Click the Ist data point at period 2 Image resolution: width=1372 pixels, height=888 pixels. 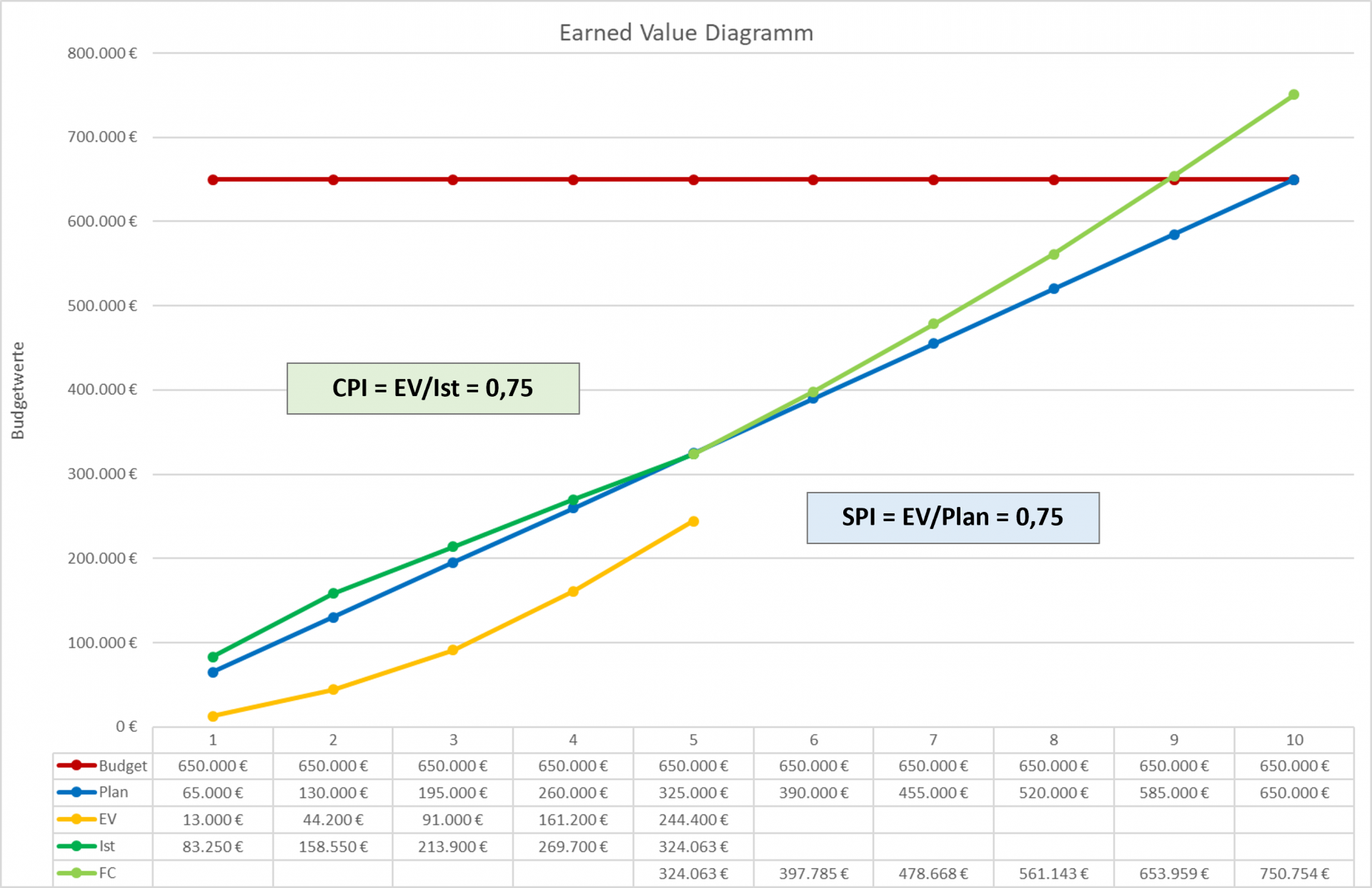333,593
